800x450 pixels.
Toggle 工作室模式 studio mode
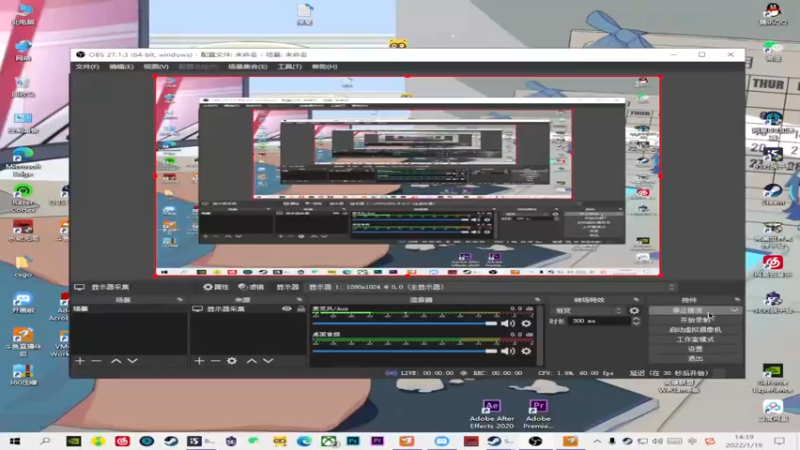coord(695,339)
